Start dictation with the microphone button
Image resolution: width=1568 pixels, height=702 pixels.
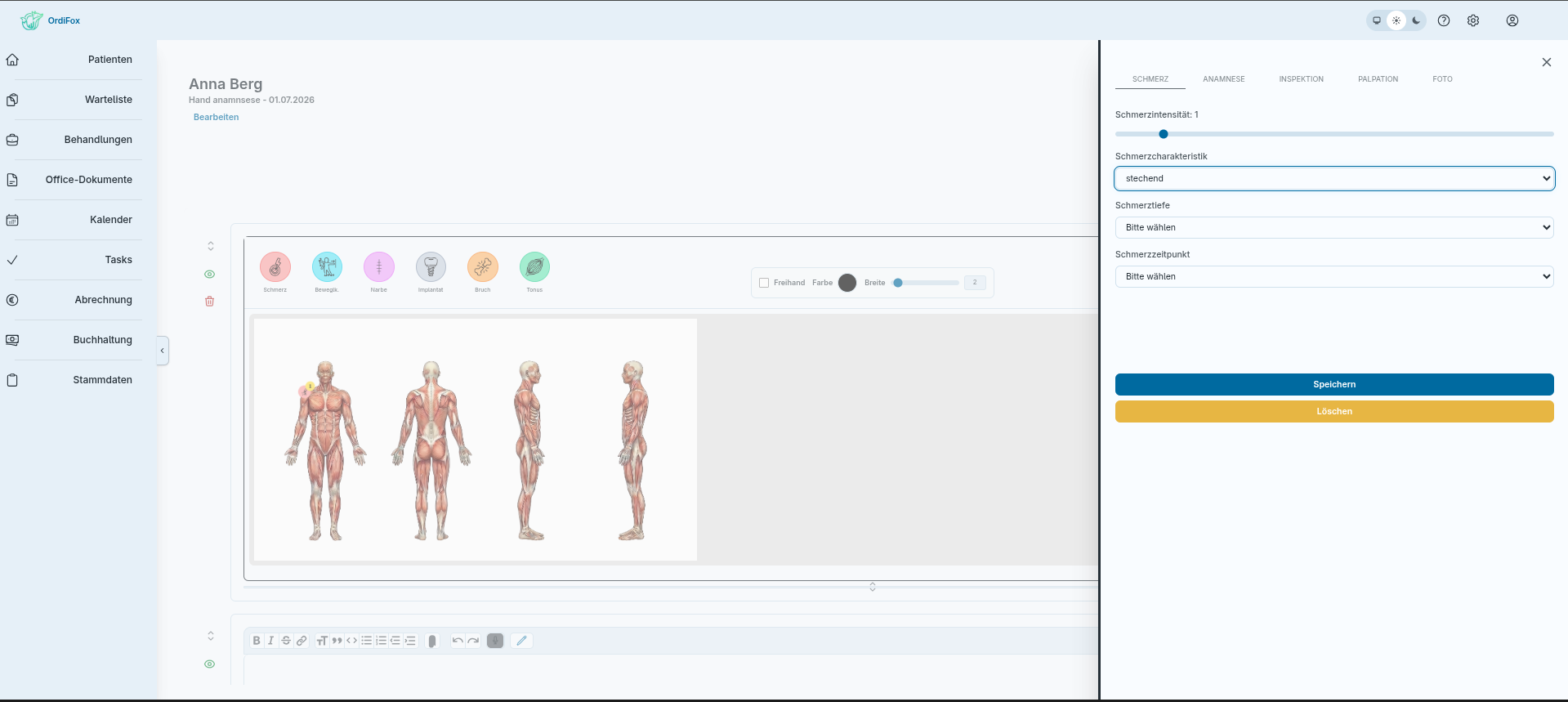coord(495,641)
